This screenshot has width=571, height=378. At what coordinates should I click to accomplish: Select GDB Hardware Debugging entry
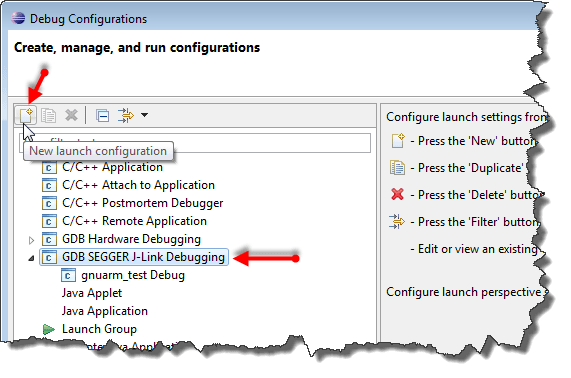click(x=131, y=239)
